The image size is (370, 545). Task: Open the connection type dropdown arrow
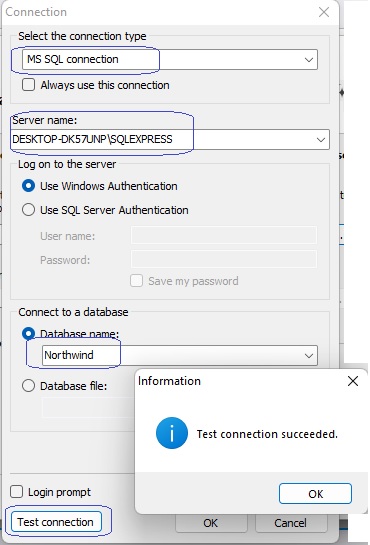point(309,60)
